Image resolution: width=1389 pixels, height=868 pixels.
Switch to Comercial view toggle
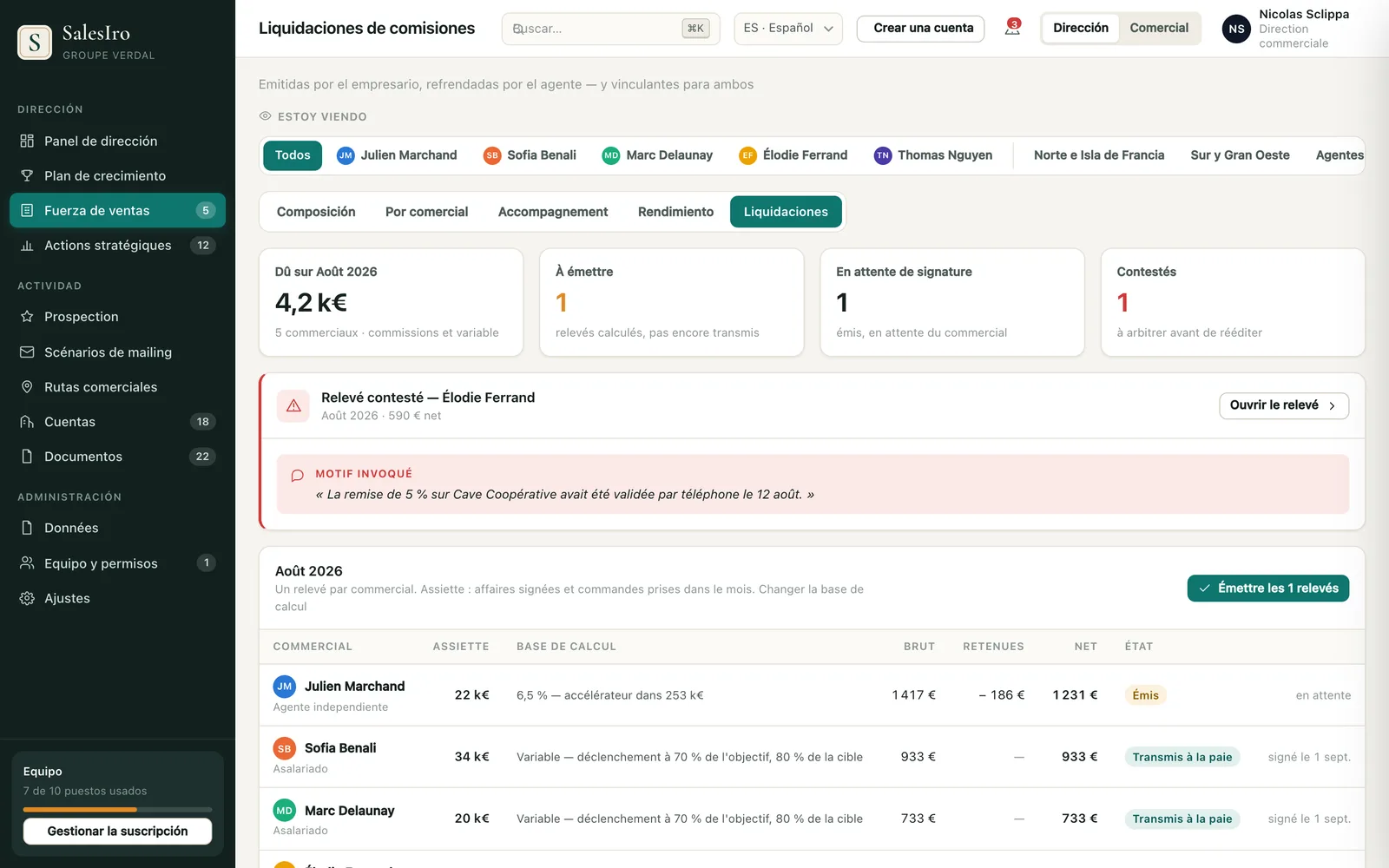[x=1159, y=28]
